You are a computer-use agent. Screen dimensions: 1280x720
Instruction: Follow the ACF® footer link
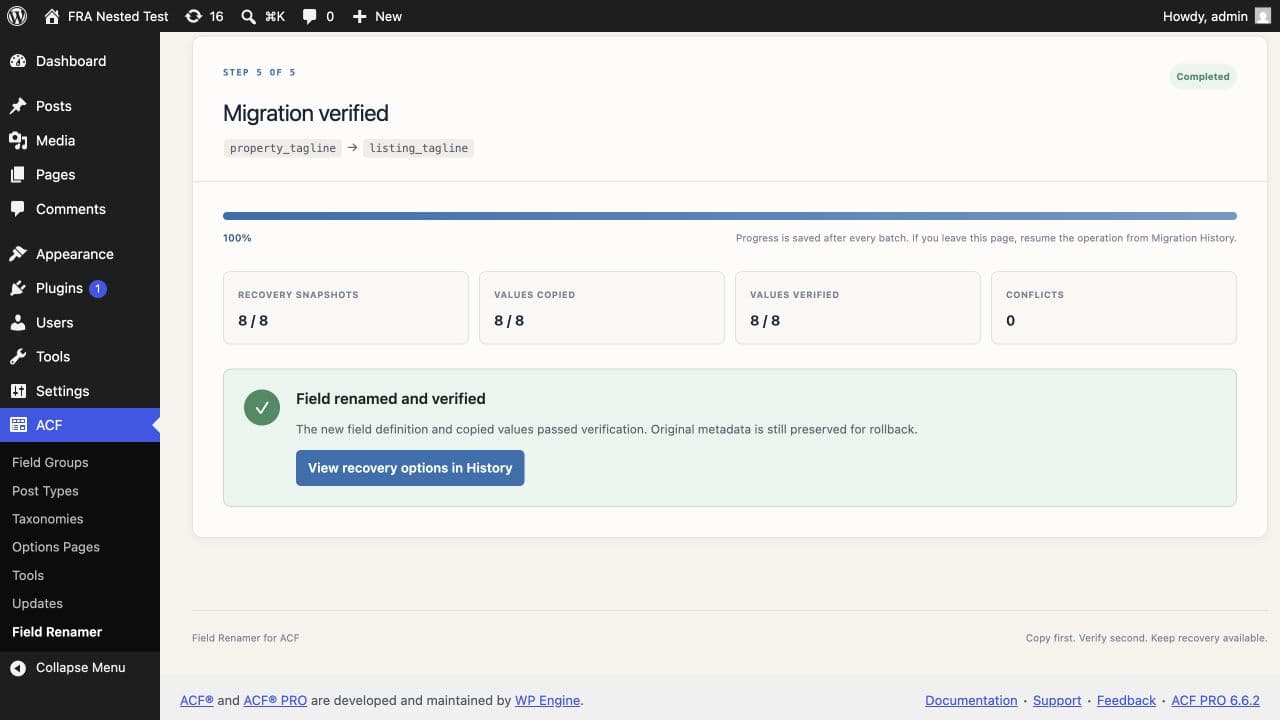[x=197, y=701]
